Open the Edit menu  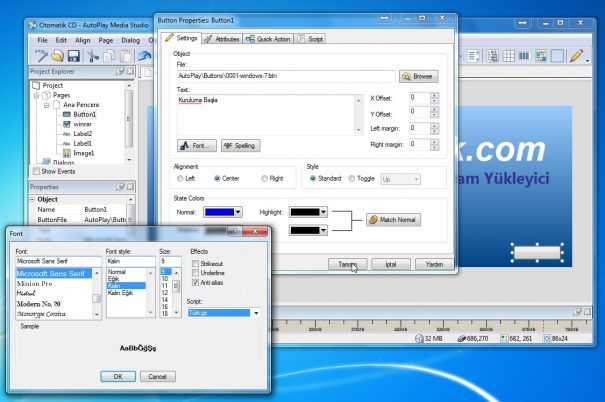(x=61, y=40)
